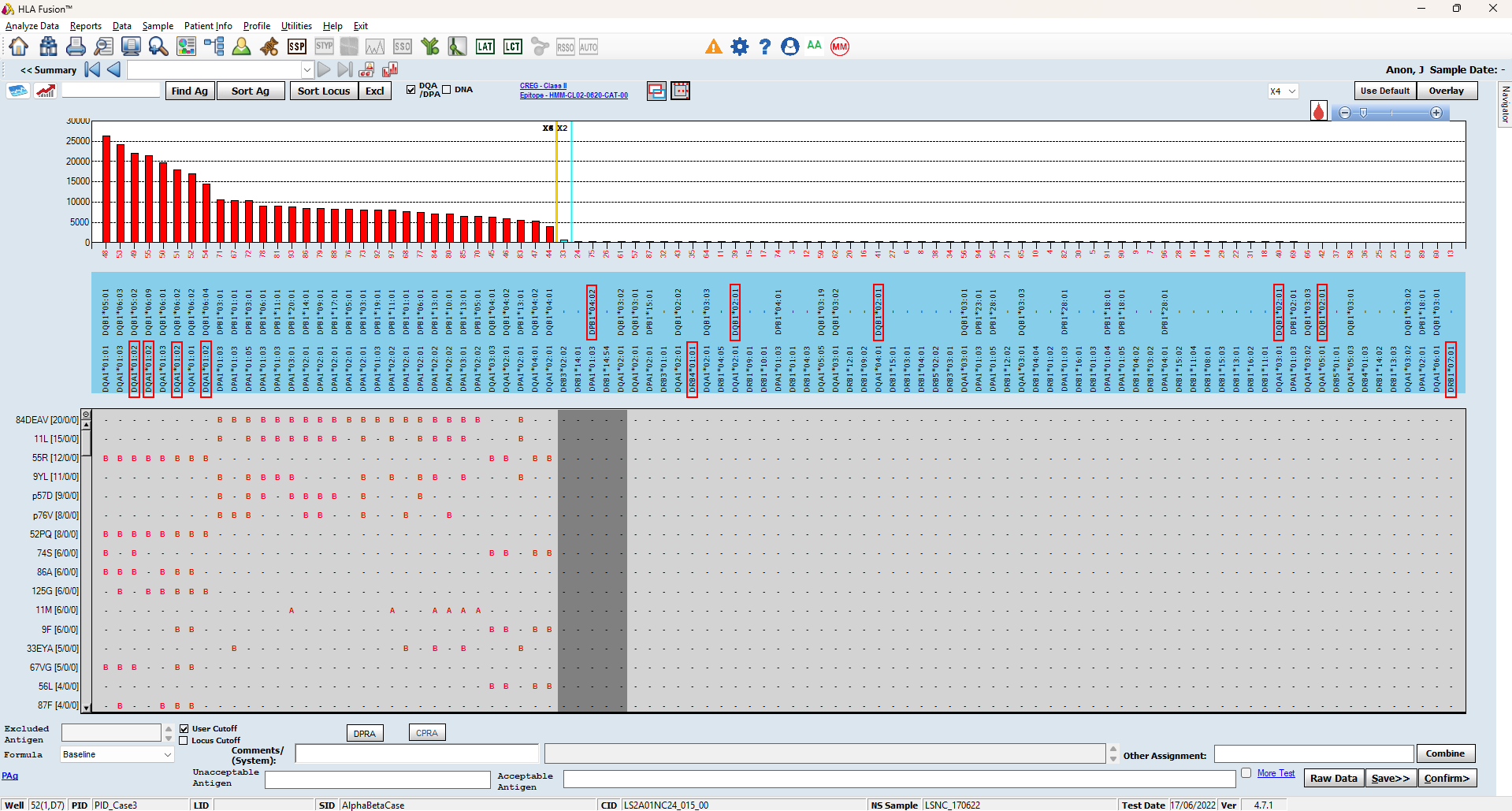Expand the sample selector combo box

[307, 70]
